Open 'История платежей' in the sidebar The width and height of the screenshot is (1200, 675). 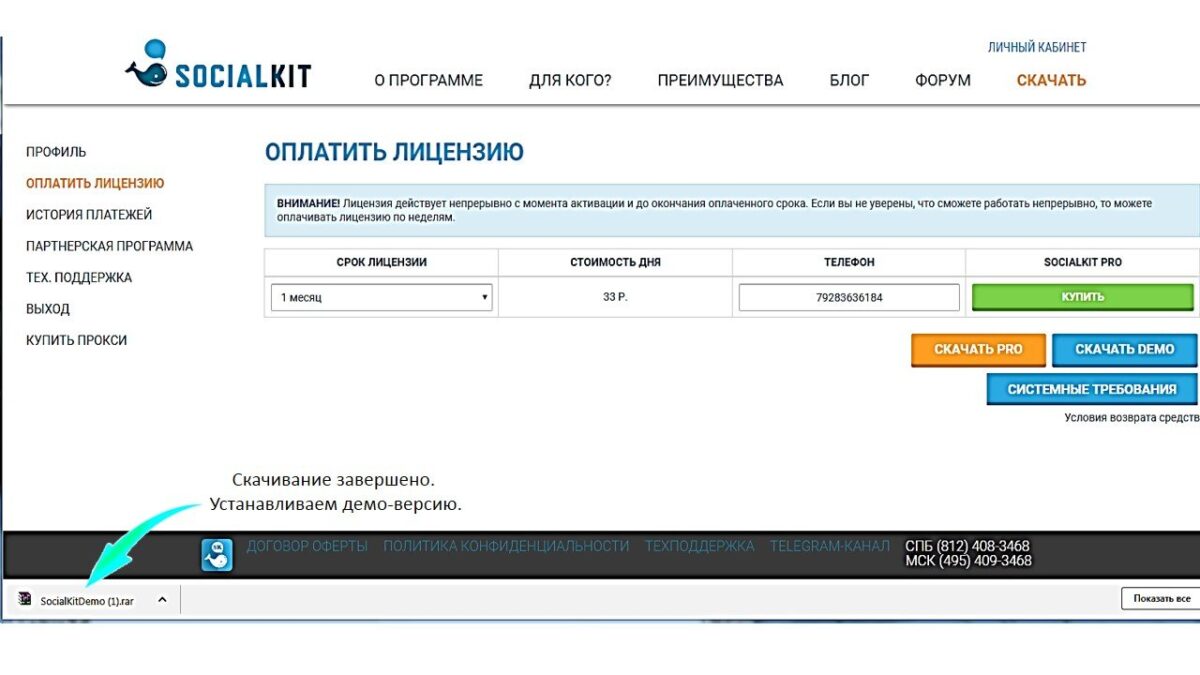[x=89, y=214]
